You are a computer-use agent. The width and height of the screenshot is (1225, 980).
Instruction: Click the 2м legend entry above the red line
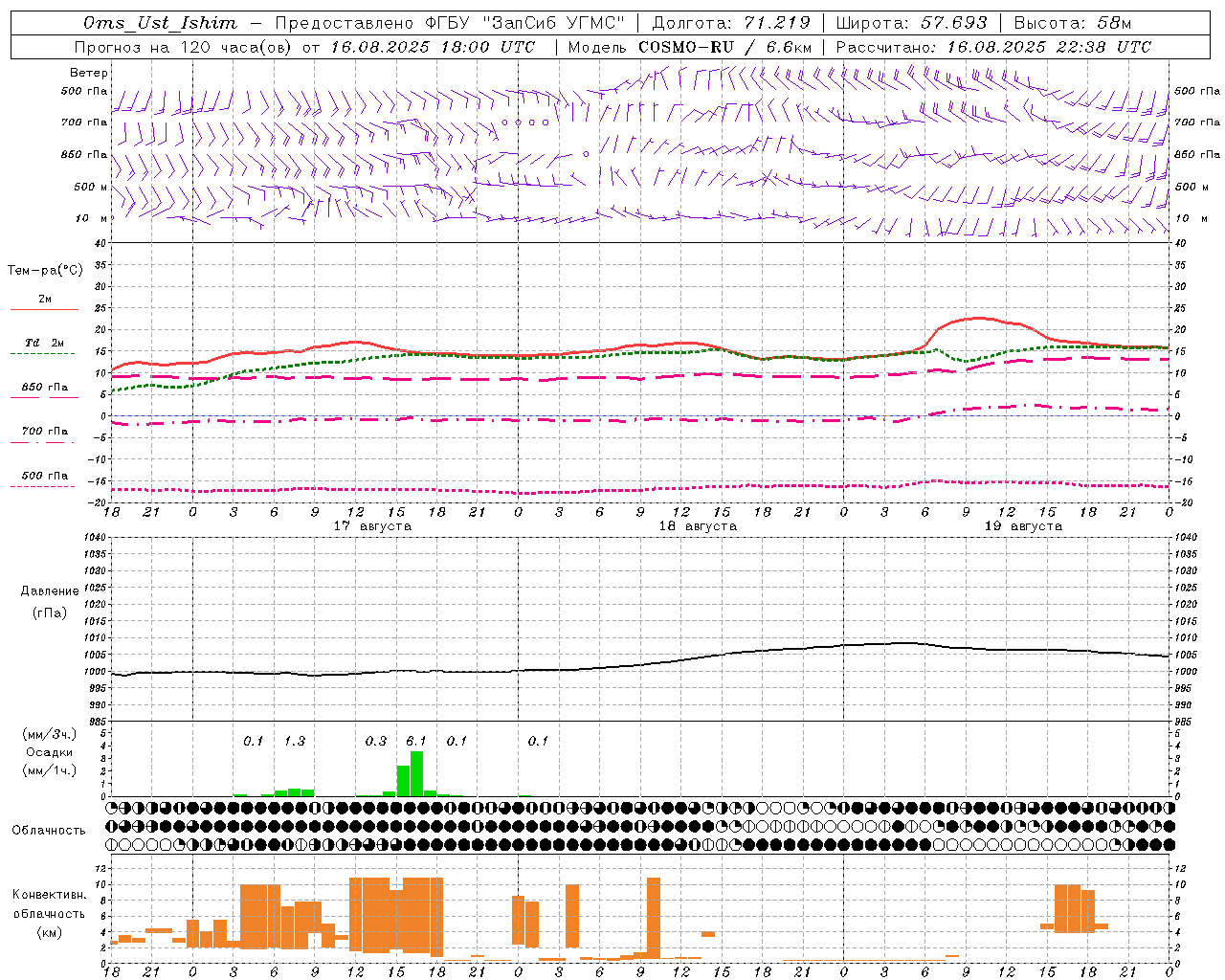(x=45, y=300)
